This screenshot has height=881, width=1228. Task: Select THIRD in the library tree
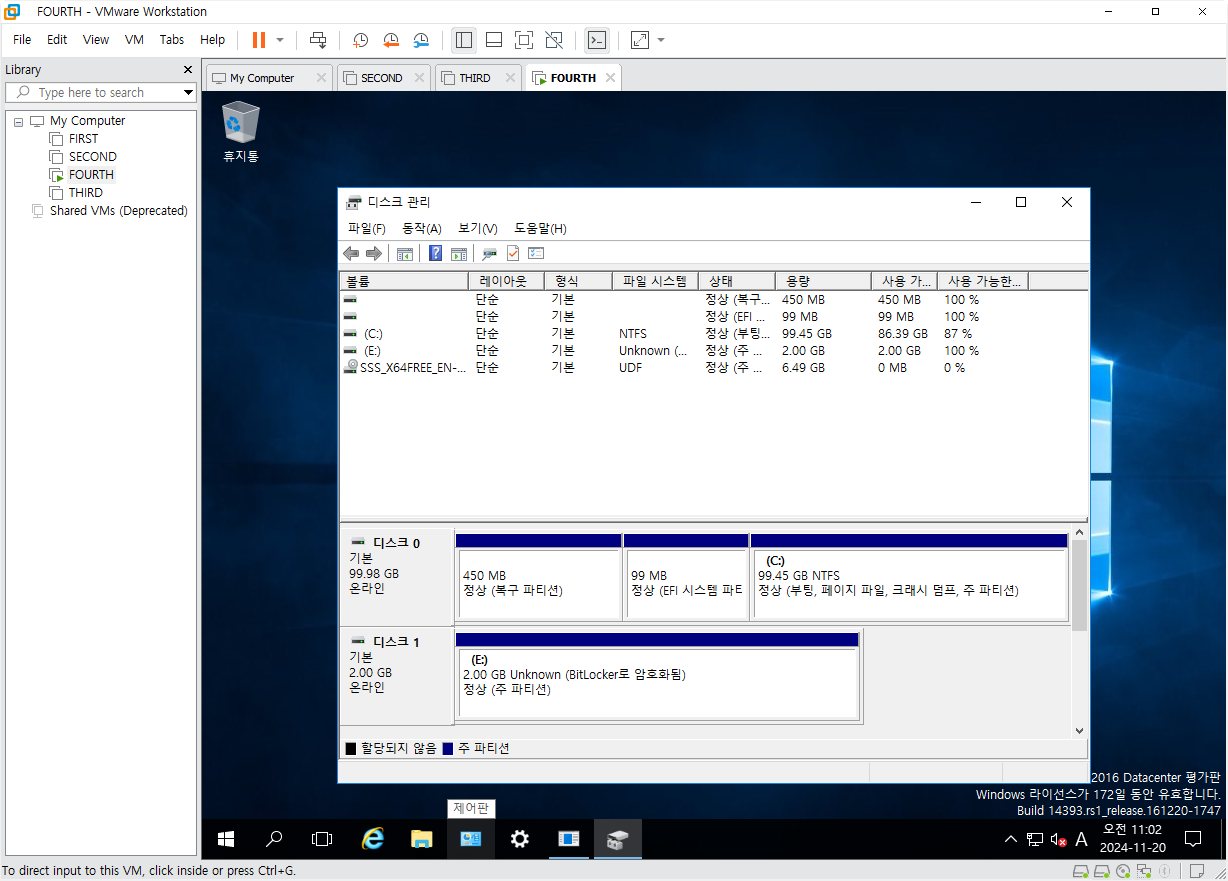pyautogui.click(x=86, y=193)
